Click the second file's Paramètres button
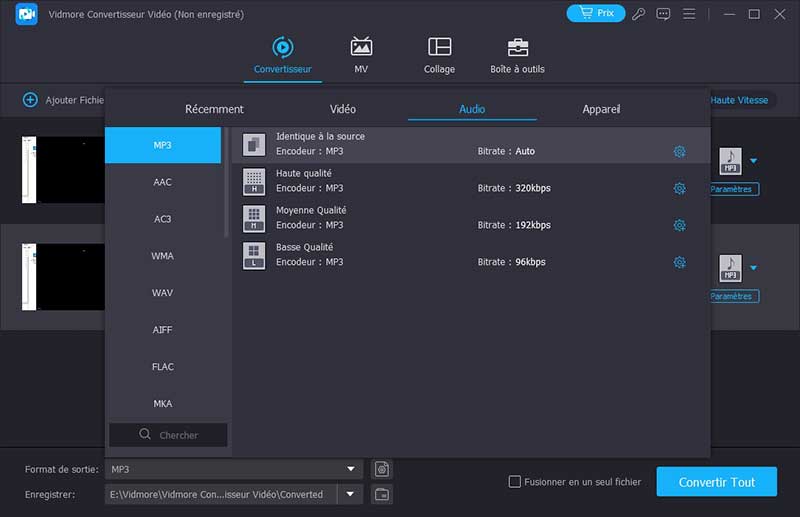Image resolution: width=800 pixels, height=517 pixels. click(734, 296)
